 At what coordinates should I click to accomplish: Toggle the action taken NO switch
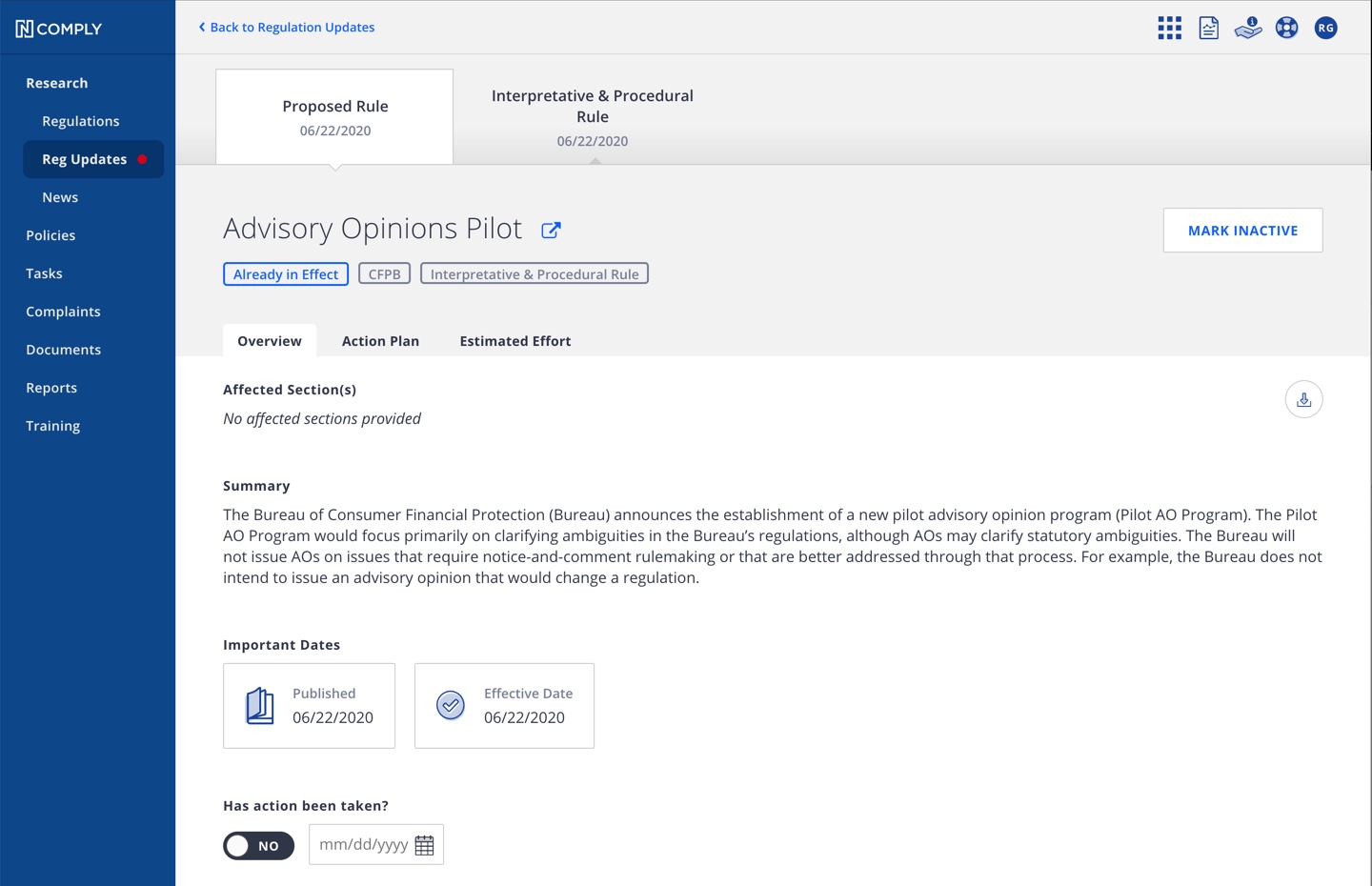(259, 846)
